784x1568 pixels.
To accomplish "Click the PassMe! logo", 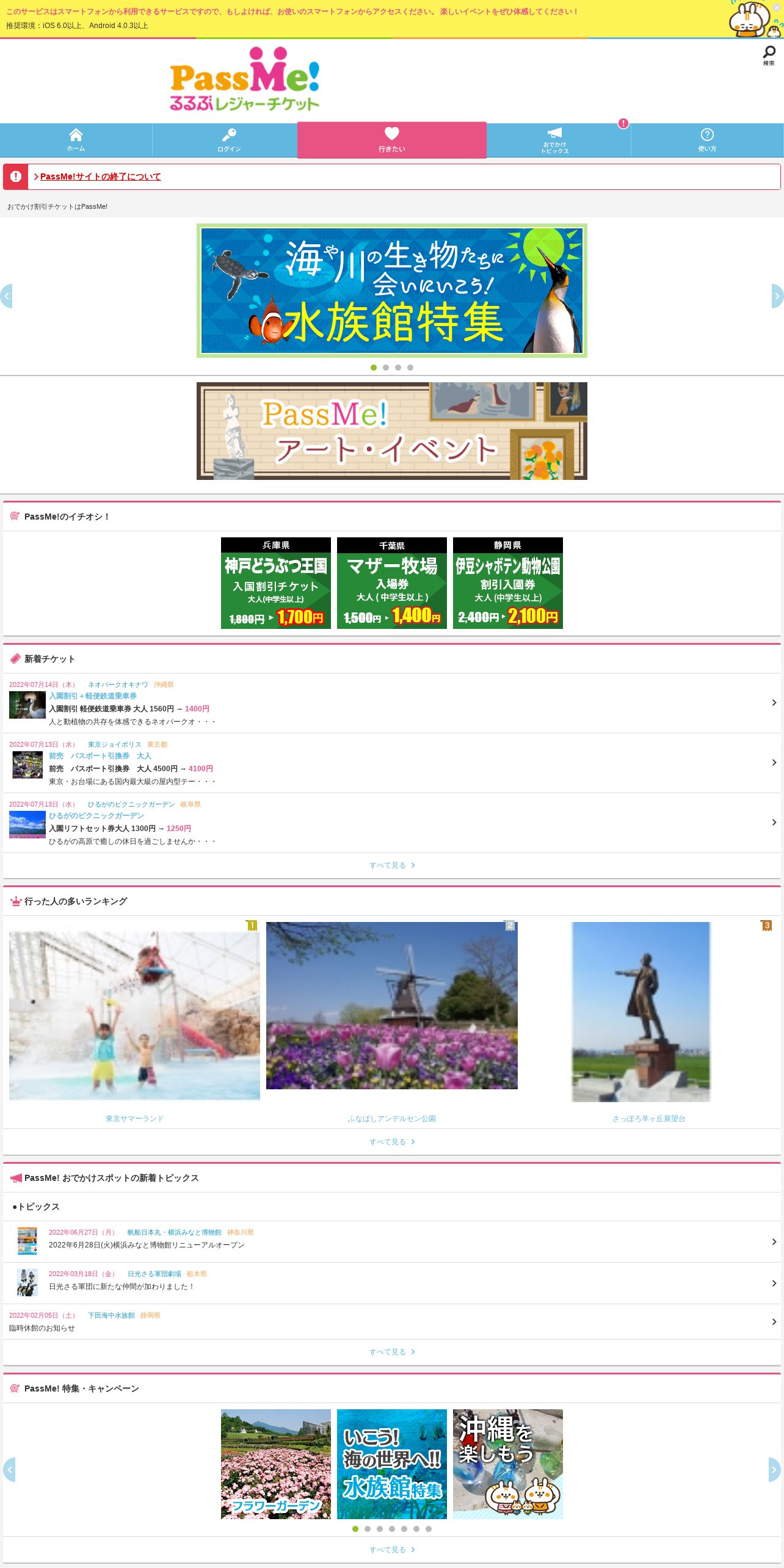I will click(x=244, y=79).
